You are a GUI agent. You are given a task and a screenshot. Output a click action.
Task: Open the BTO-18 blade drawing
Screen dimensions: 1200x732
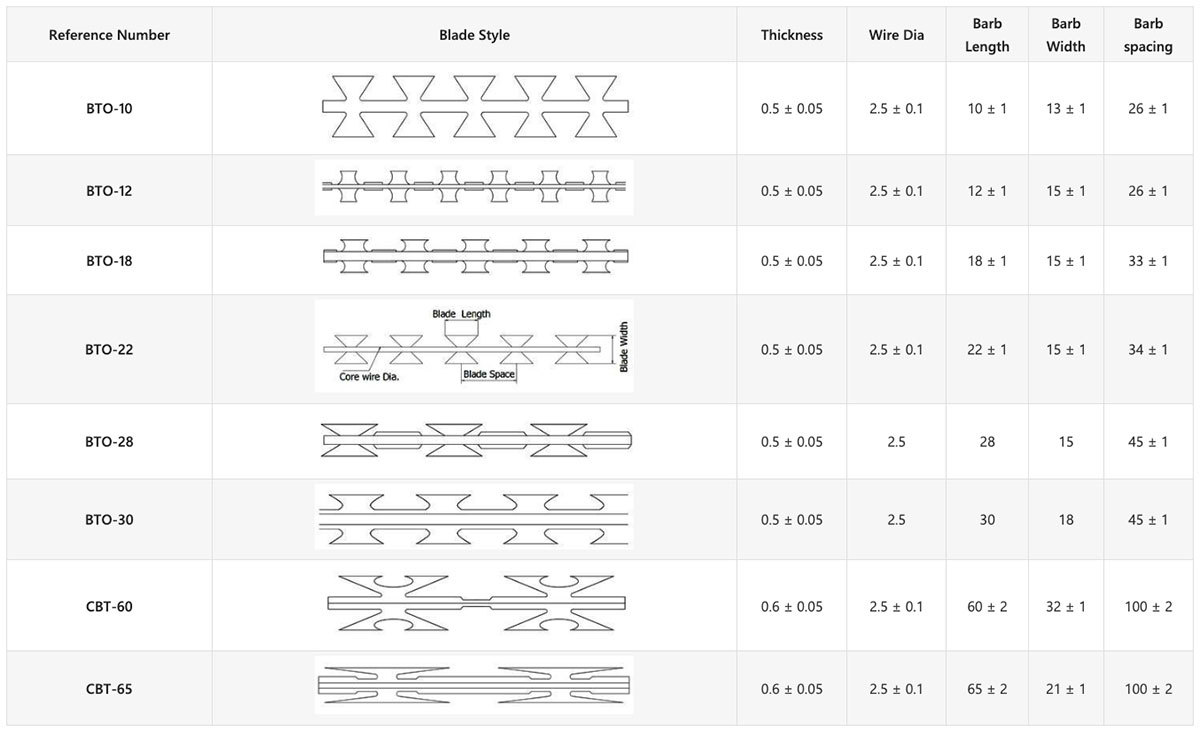(x=474, y=260)
